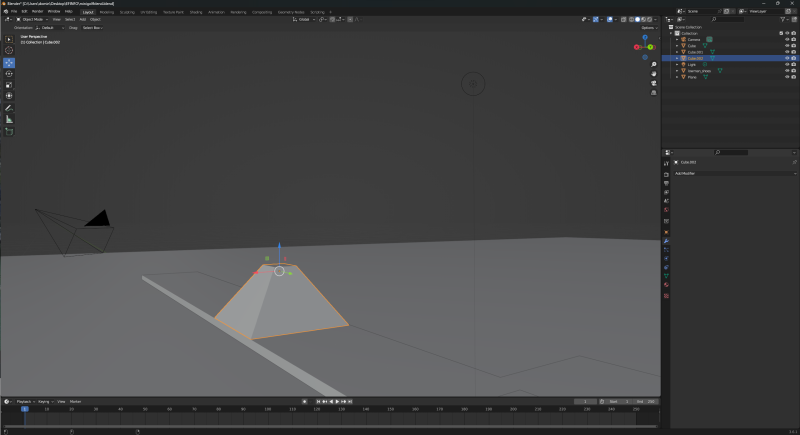
Task: Disable Light in renders camera icon
Action: (793, 64)
